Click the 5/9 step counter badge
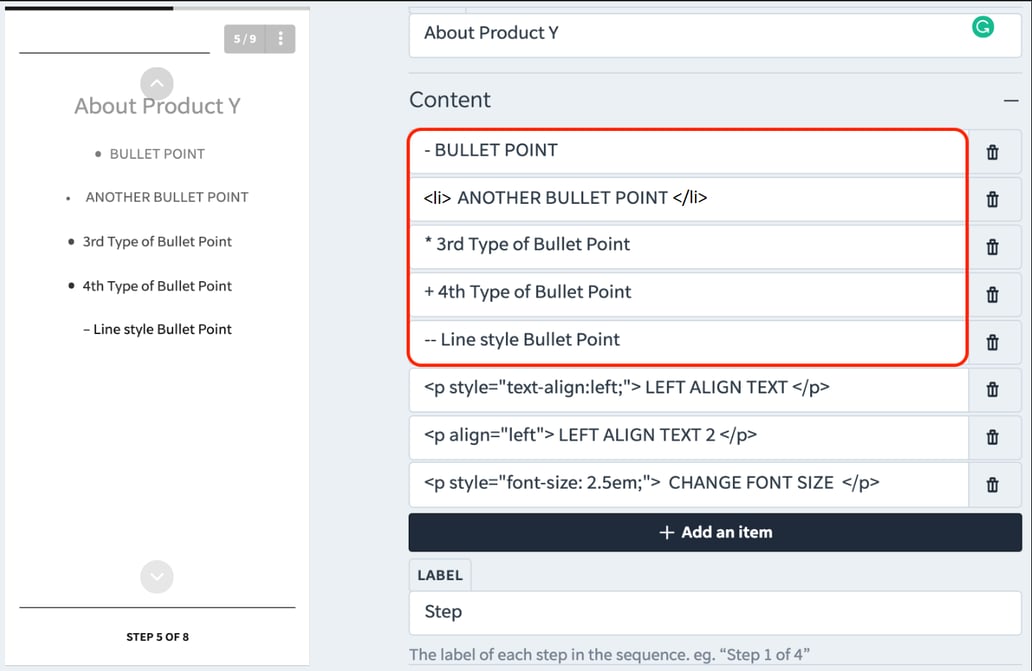Viewport: 1032px width, 671px height. pyautogui.click(x=243, y=39)
